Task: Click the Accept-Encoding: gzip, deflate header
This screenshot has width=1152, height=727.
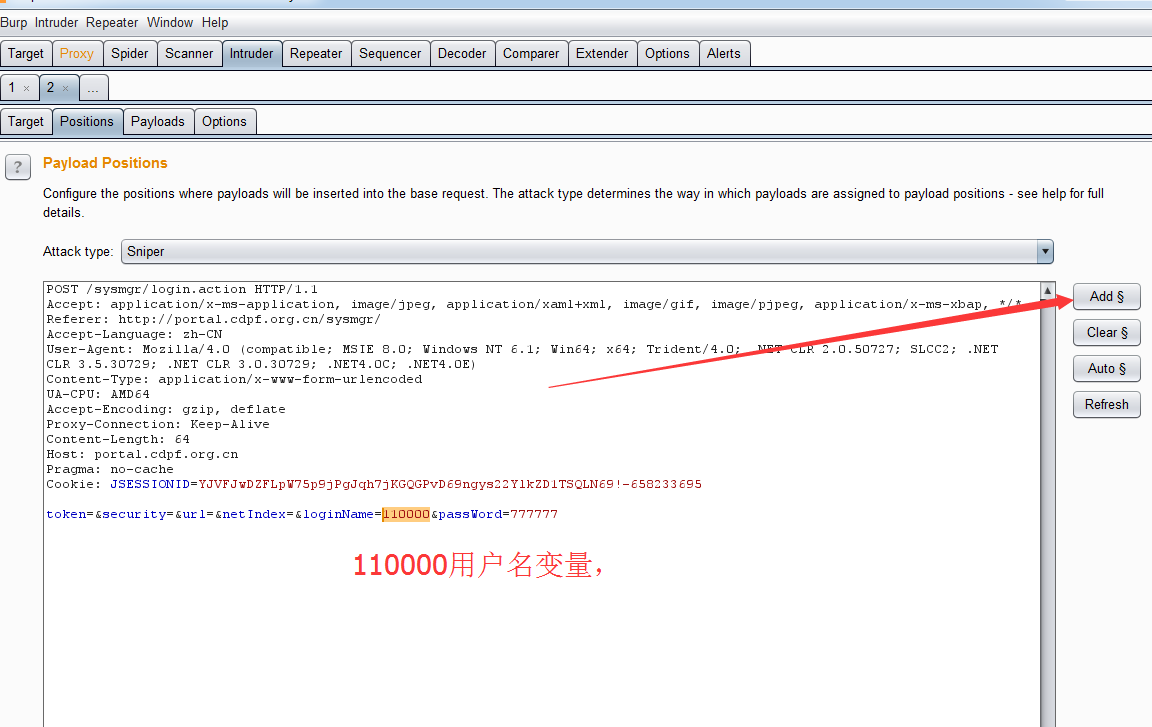Action: tap(166, 409)
